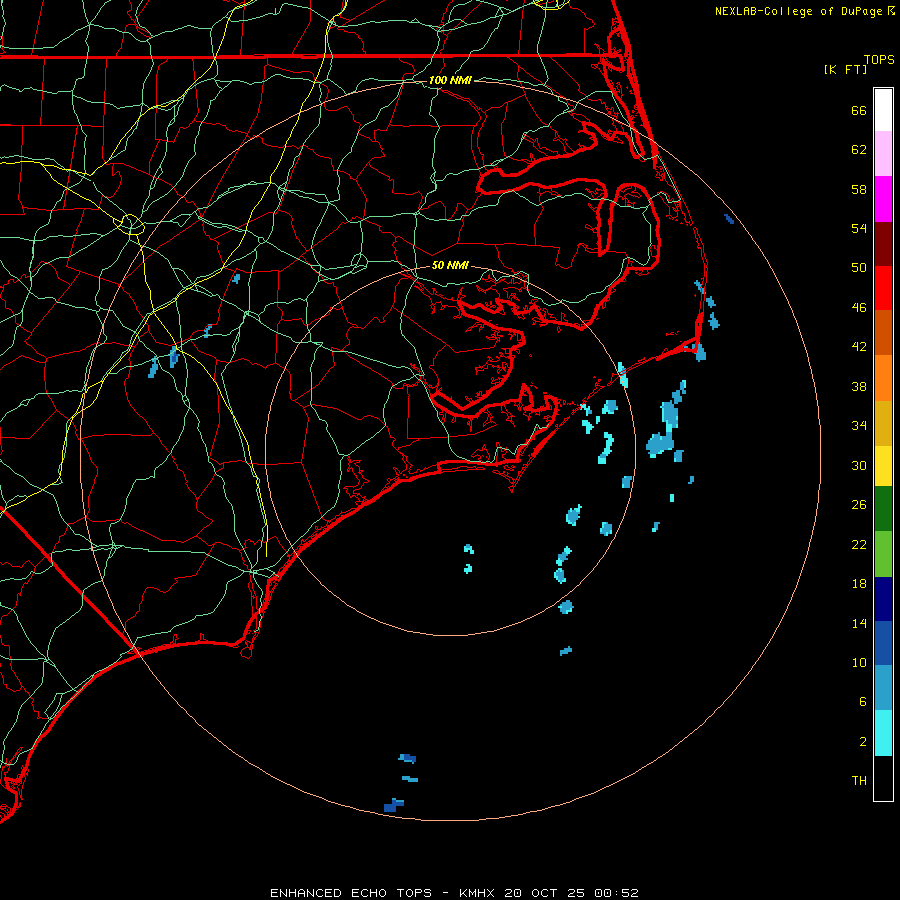Screen dimensions: 900x900
Task: Click the 50 NMI range ring label
Action: 450,265
